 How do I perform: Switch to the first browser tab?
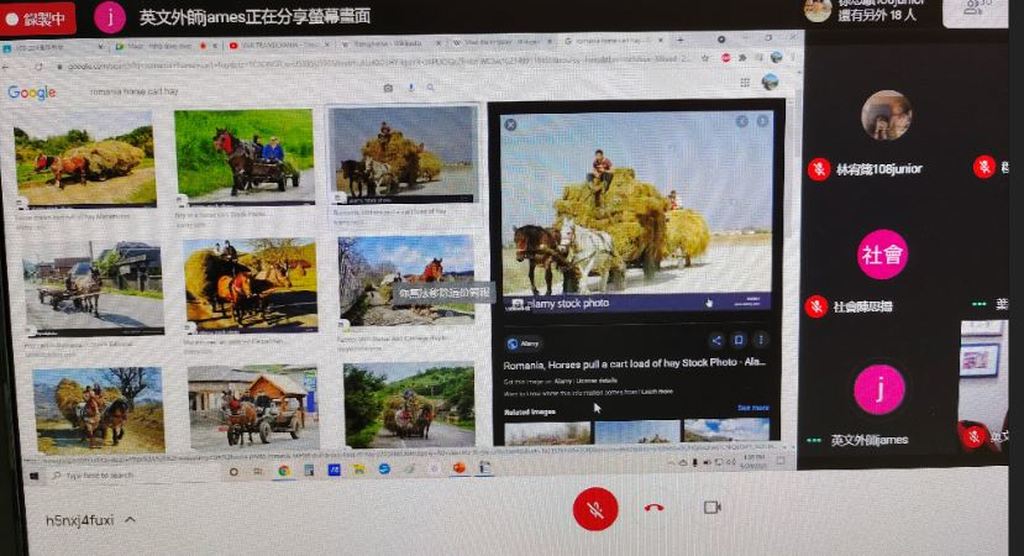click(x=52, y=47)
